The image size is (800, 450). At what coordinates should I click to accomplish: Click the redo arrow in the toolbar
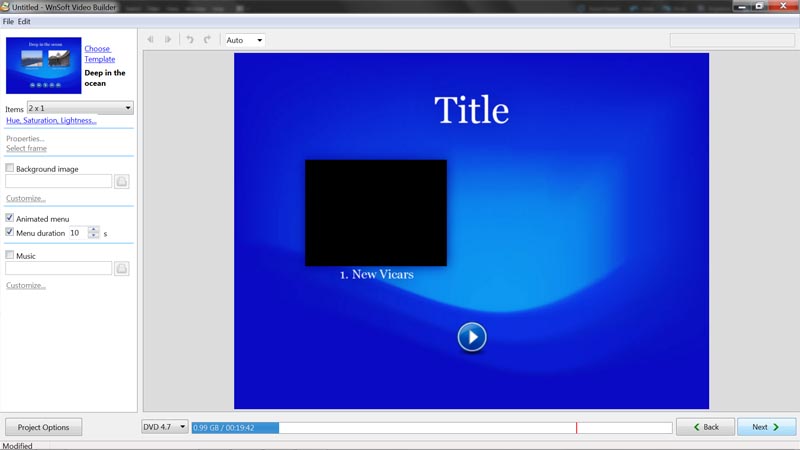click(x=207, y=40)
